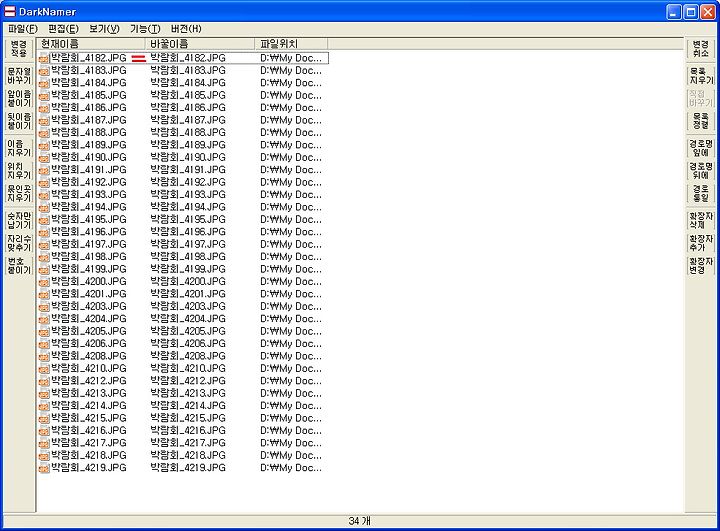
Task: Click the file icon beside 박람회_4197.JPG
Action: pos(44,244)
